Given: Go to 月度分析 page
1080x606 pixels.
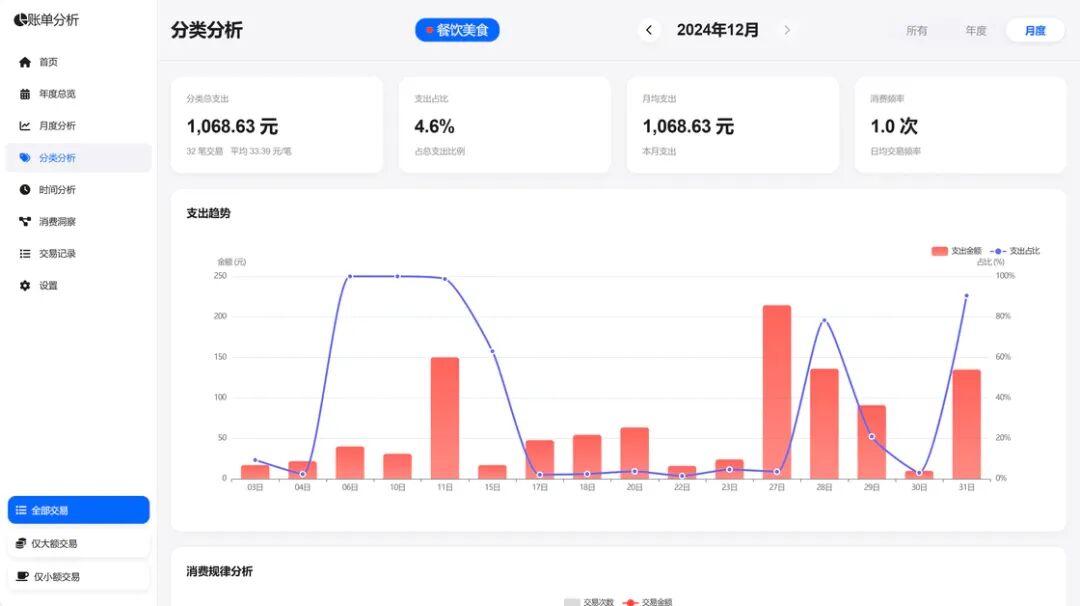Looking at the screenshot, I should coord(79,125).
